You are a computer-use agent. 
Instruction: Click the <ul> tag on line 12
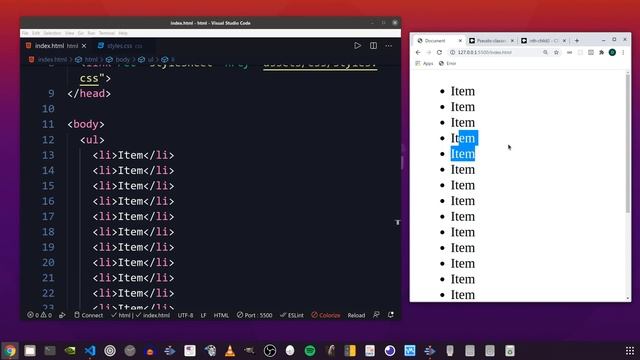tap(92, 140)
